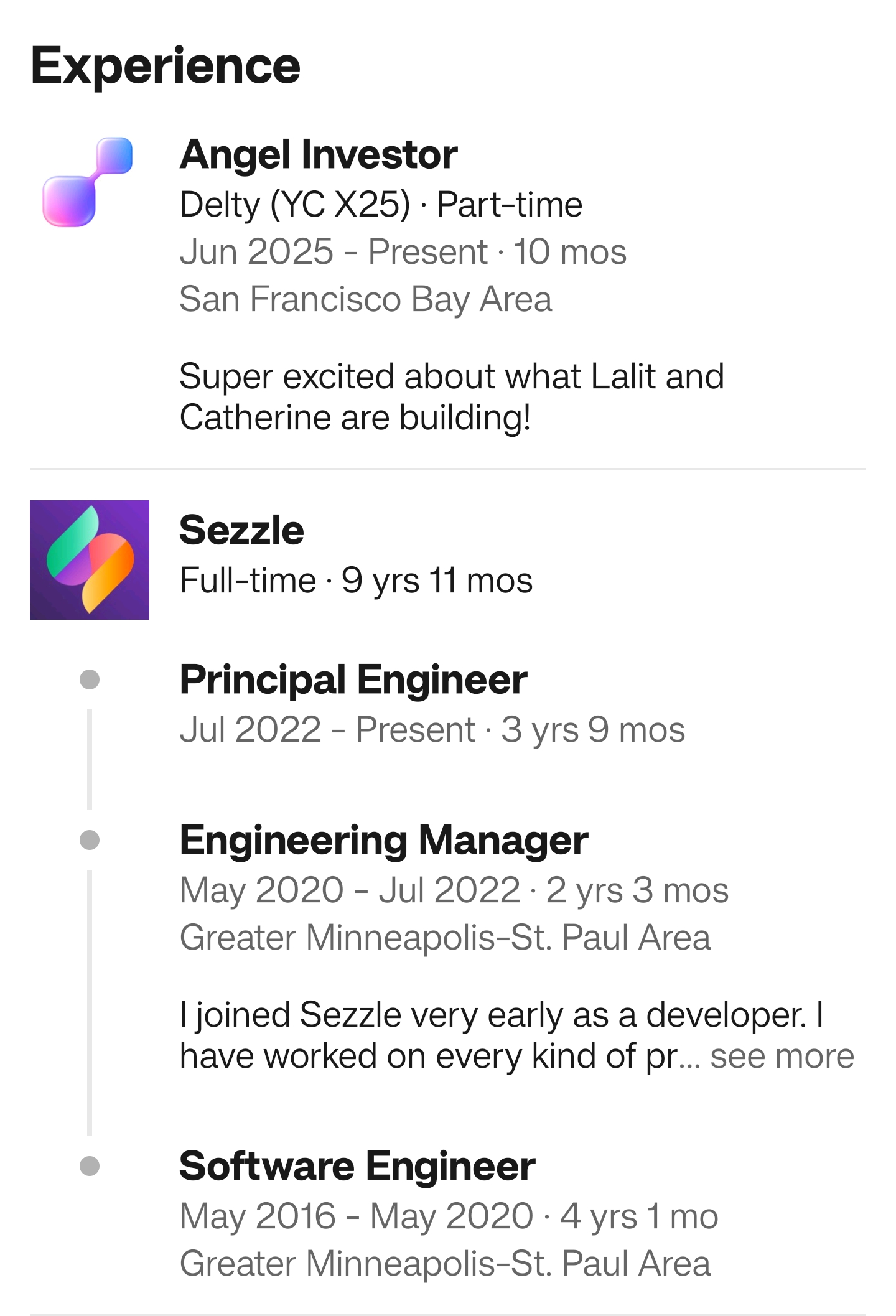Screen dimensions: 896x1316
Task: Select the Software Engineer role title
Action: 357,1166
